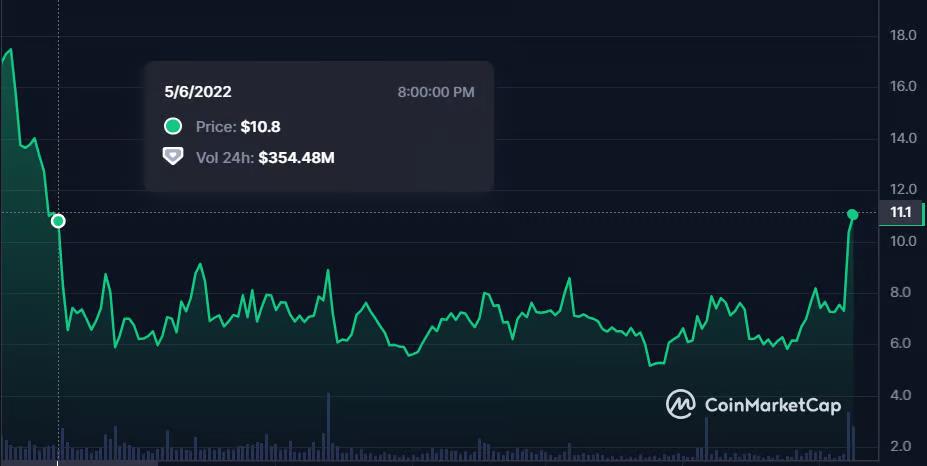Image resolution: width=927 pixels, height=466 pixels.
Task: Click the Vol 24h shield icon
Action: pos(173,157)
